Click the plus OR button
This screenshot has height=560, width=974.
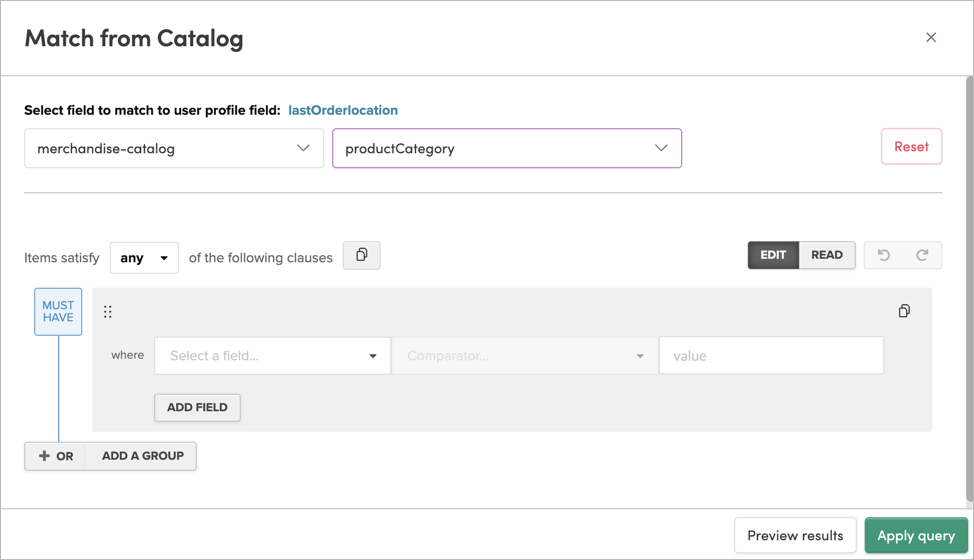56,456
